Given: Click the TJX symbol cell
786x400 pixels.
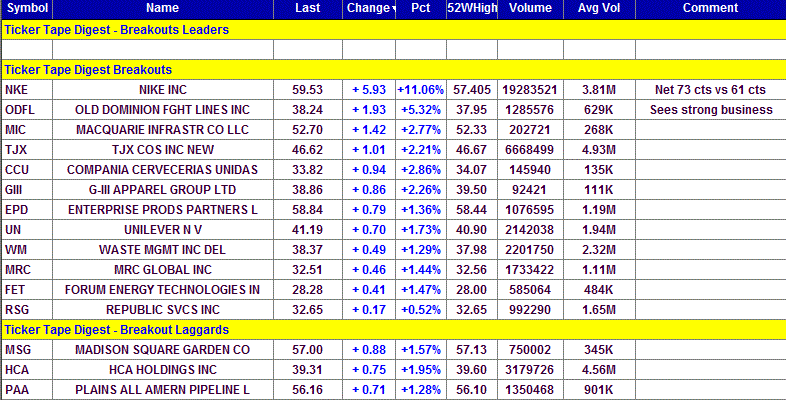Looking at the screenshot, I should click(27, 150).
